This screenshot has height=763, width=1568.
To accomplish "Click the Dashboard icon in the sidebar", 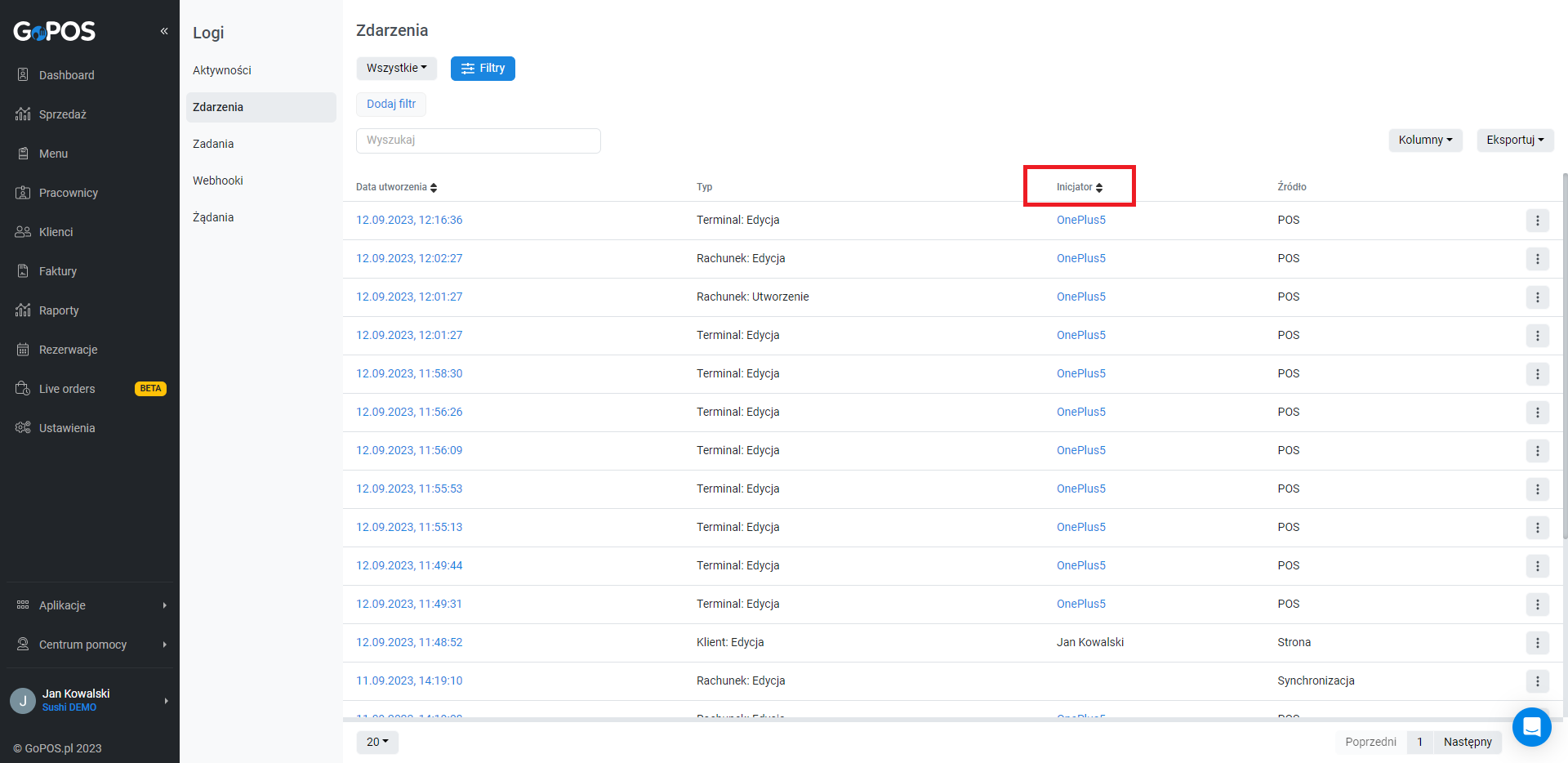I will [23, 75].
